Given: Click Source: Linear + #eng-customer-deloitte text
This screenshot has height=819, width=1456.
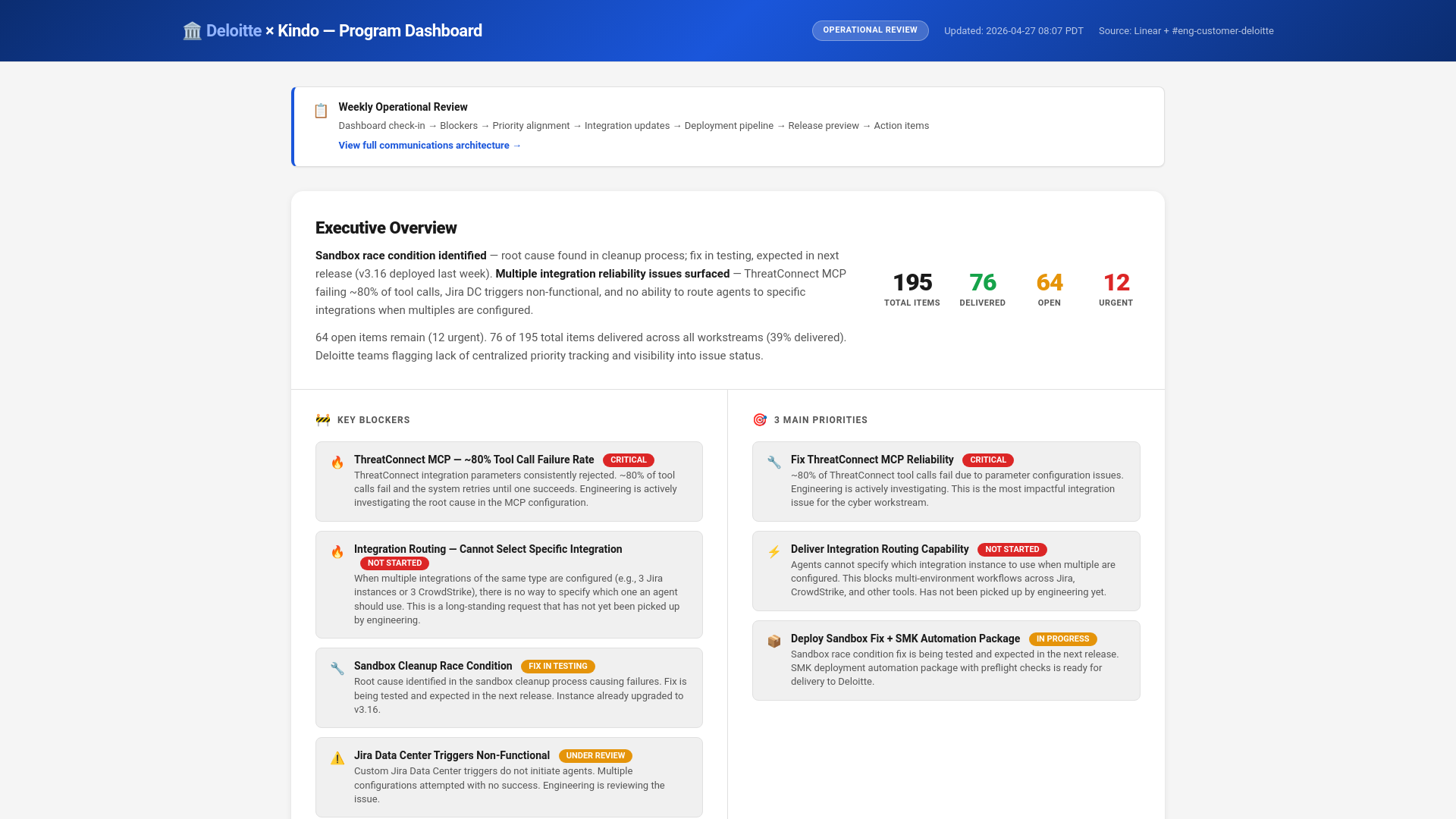Looking at the screenshot, I should [1186, 31].
